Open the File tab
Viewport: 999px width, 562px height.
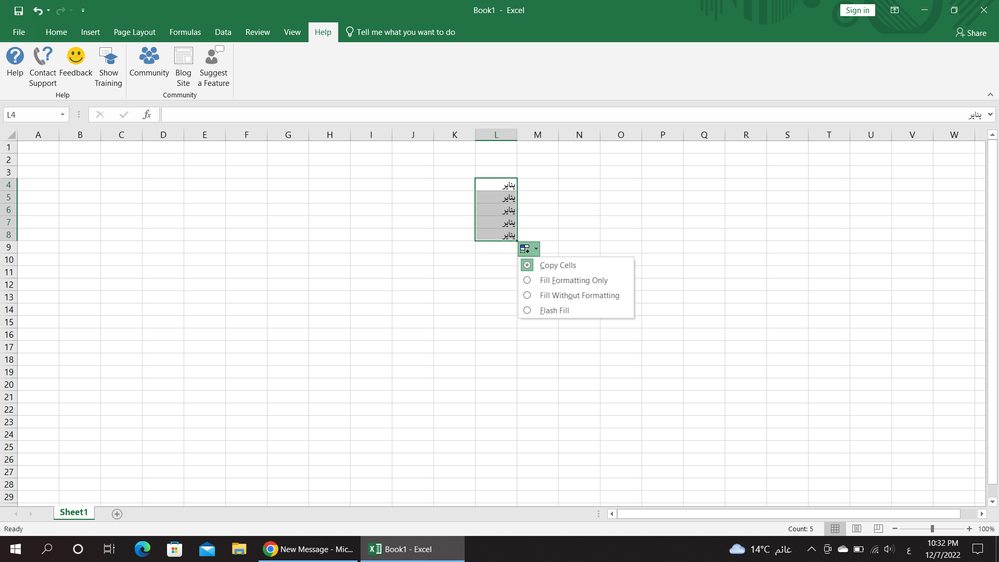(19, 32)
